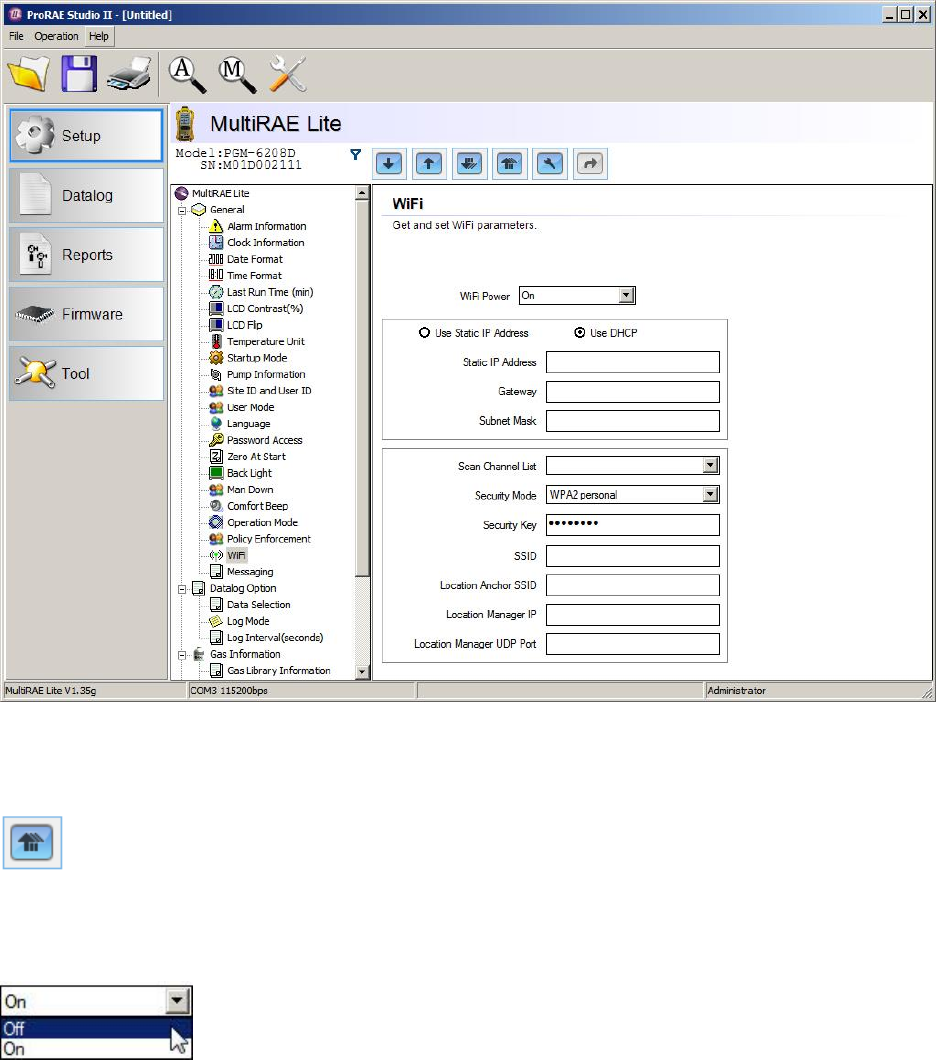
Task: Collapse the Gas Information tree node
Action: tap(182, 655)
